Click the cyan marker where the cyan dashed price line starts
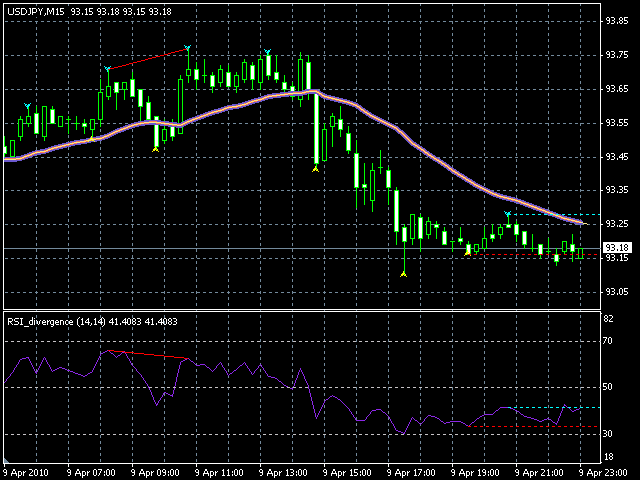Image resolution: width=640 pixels, height=480 pixels. click(x=507, y=214)
